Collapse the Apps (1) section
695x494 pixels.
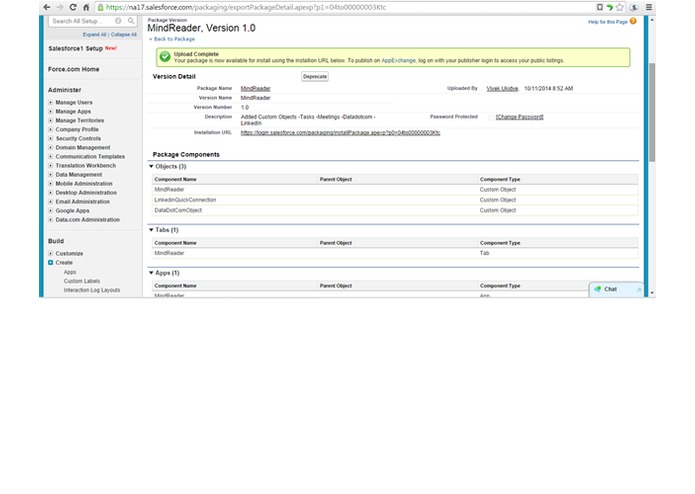click(x=151, y=273)
